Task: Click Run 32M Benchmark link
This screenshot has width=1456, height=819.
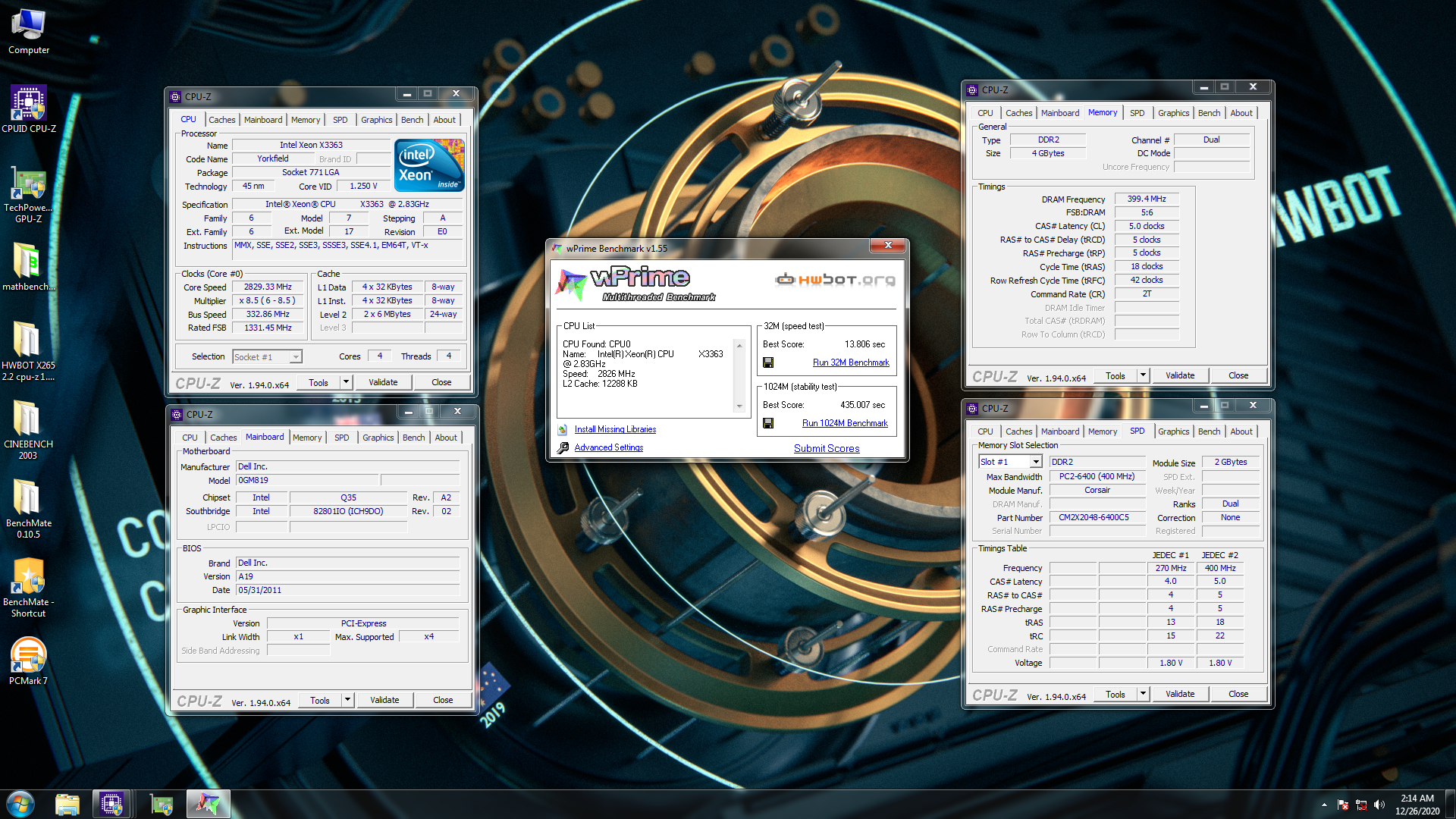Action: coord(851,362)
